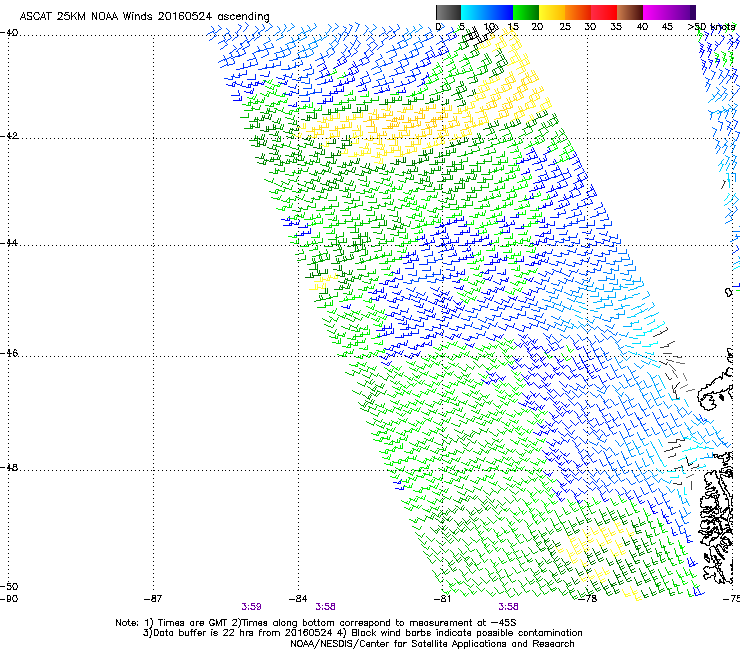Click the '3:58' time label right of '-81'

pos(508,607)
